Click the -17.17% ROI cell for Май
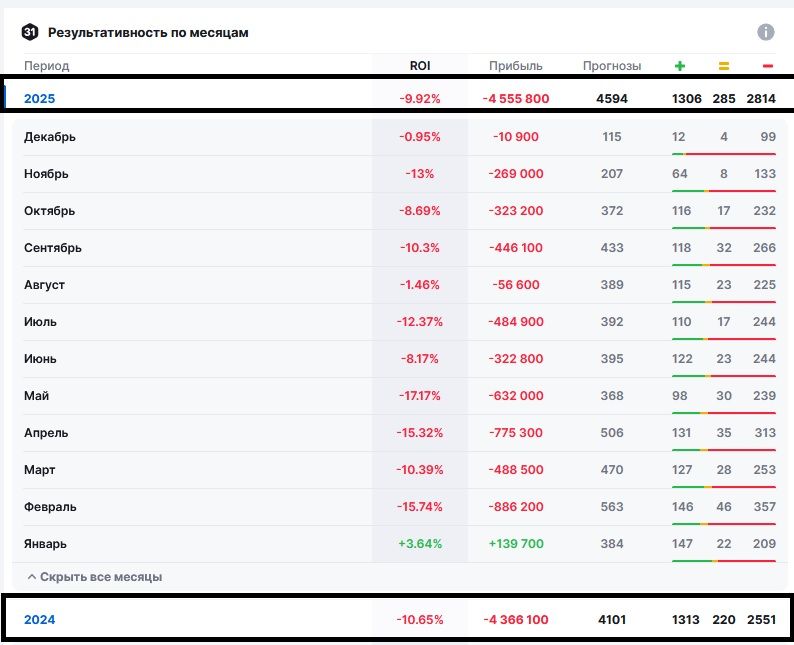Image resolution: width=794 pixels, height=645 pixels. (x=420, y=396)
